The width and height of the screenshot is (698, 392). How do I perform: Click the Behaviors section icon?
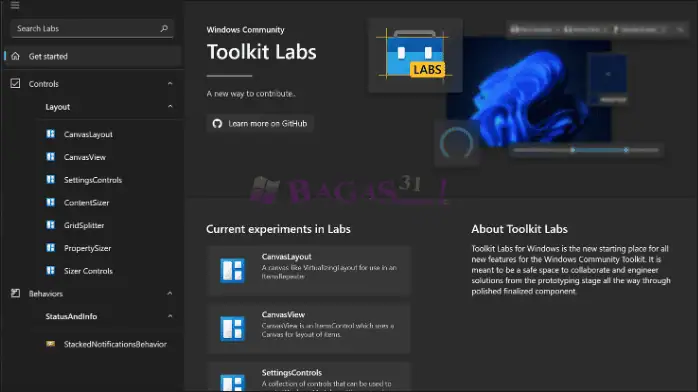[x=16, y=293]
